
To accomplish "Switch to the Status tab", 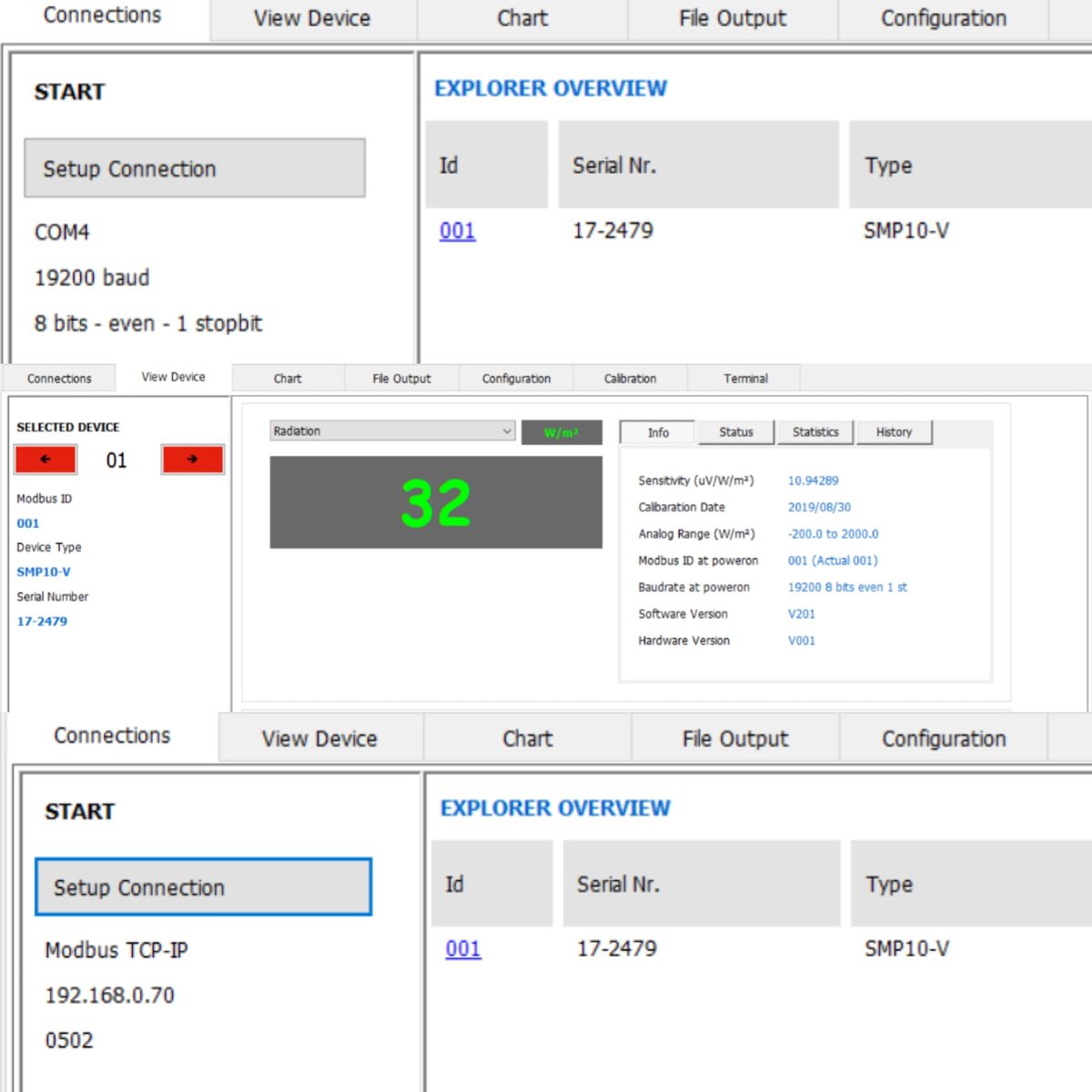I will point(736,432).
